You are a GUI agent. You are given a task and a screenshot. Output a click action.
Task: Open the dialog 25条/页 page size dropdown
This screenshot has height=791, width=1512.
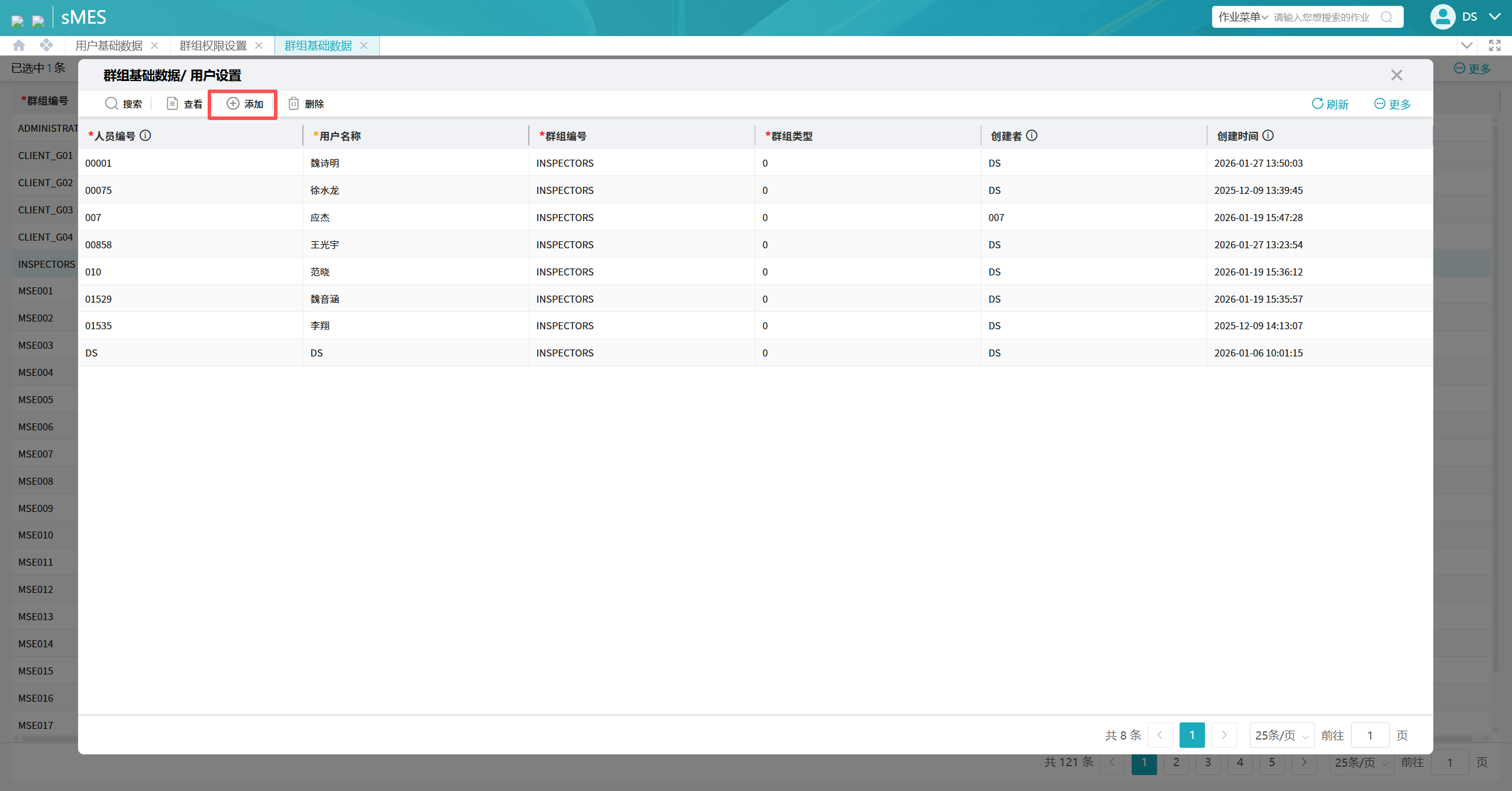pyautogui.click(x=1282, y=735)
